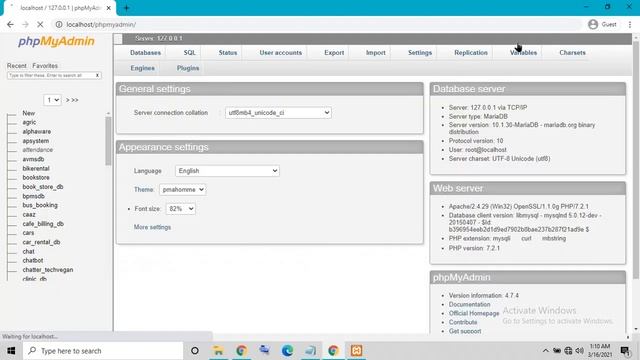This screenshot has height=360, width=640.
Task: Open the Server connection collation dropdown
Action: [278, 113]
